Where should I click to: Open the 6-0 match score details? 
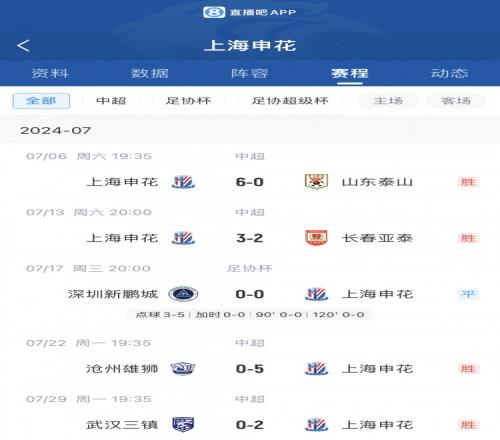pos(250,182)
